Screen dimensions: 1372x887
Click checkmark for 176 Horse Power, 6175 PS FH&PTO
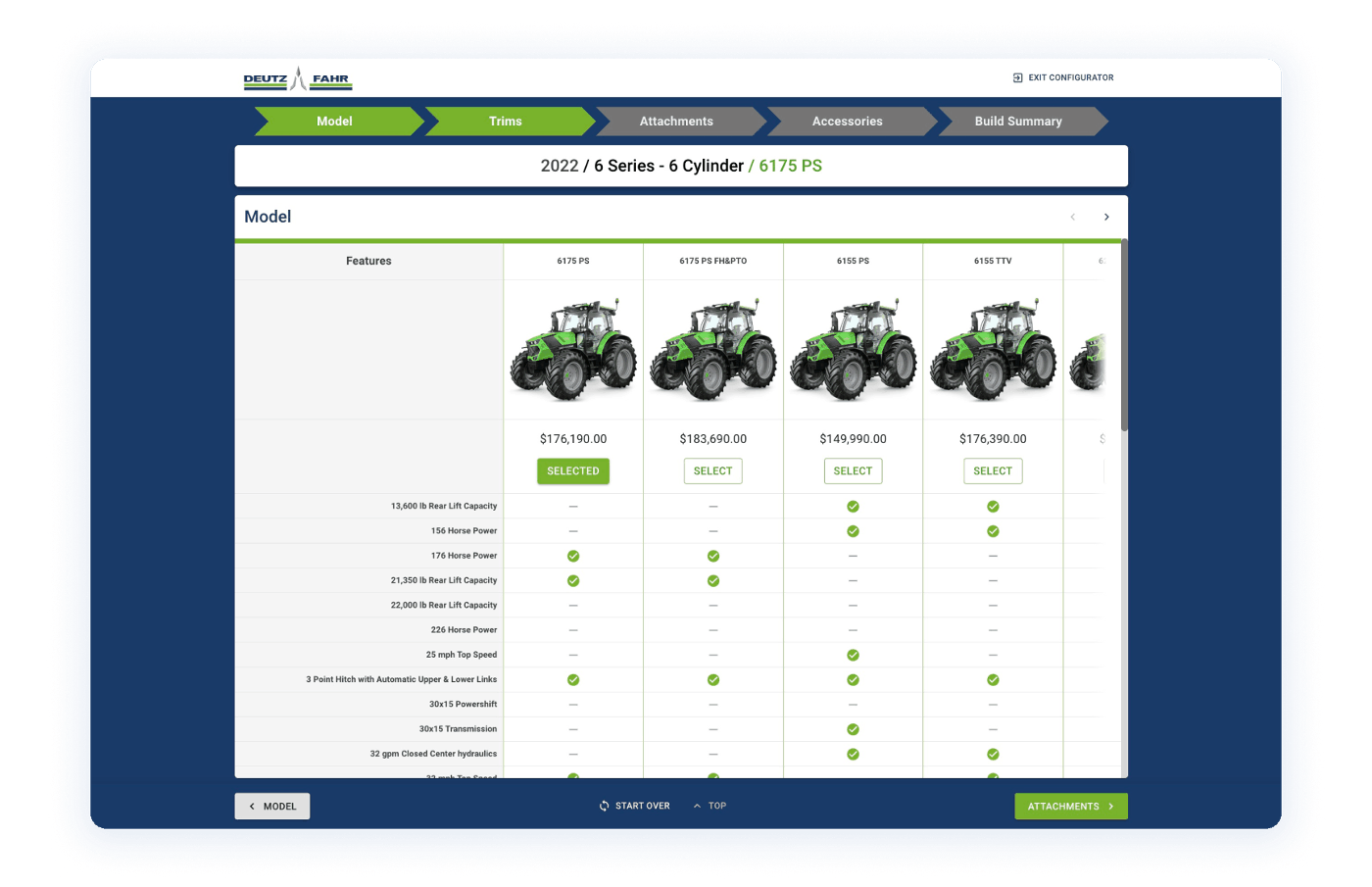point(713,556)
